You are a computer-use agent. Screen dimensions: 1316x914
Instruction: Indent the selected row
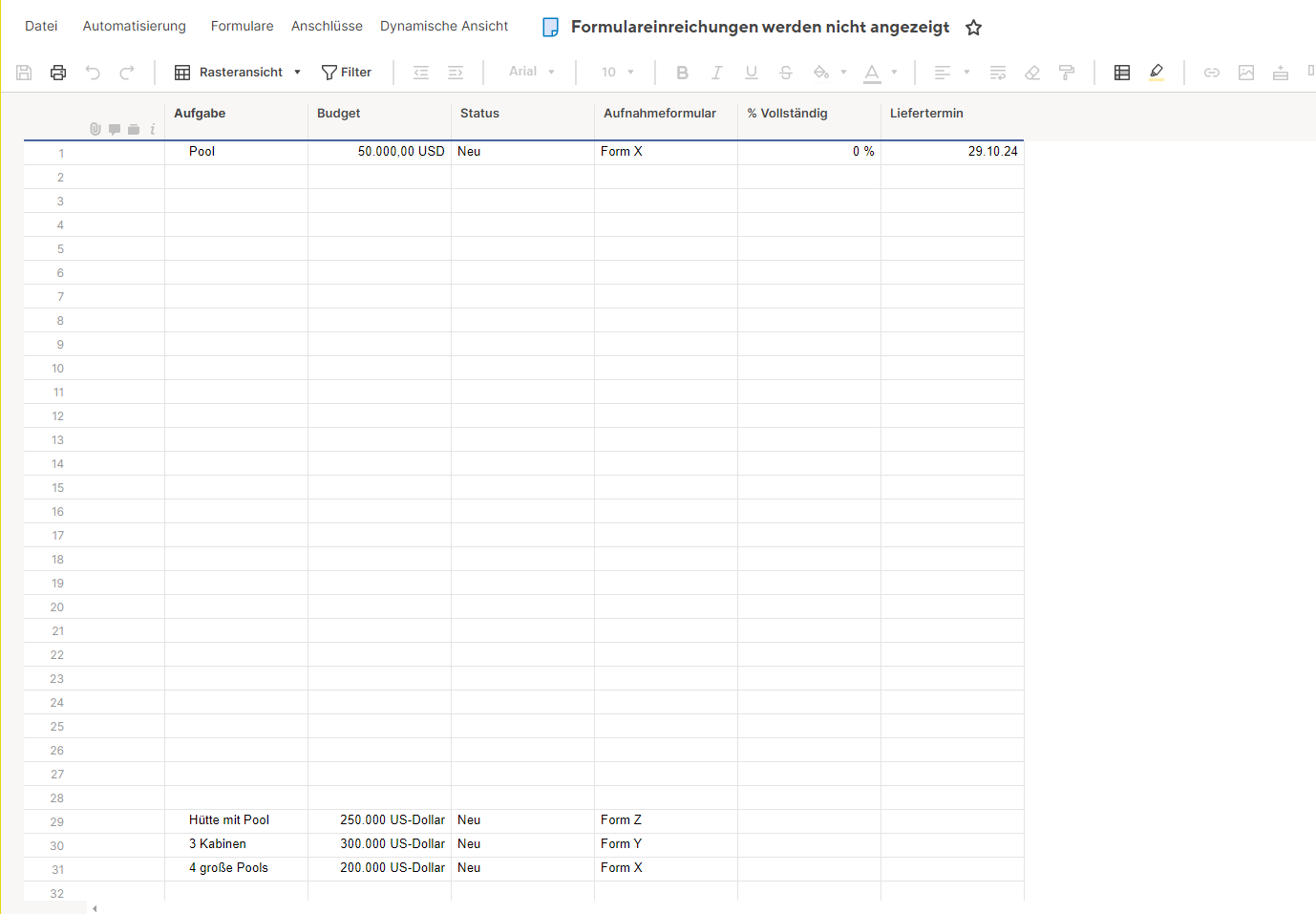click(x=456, y=73)
